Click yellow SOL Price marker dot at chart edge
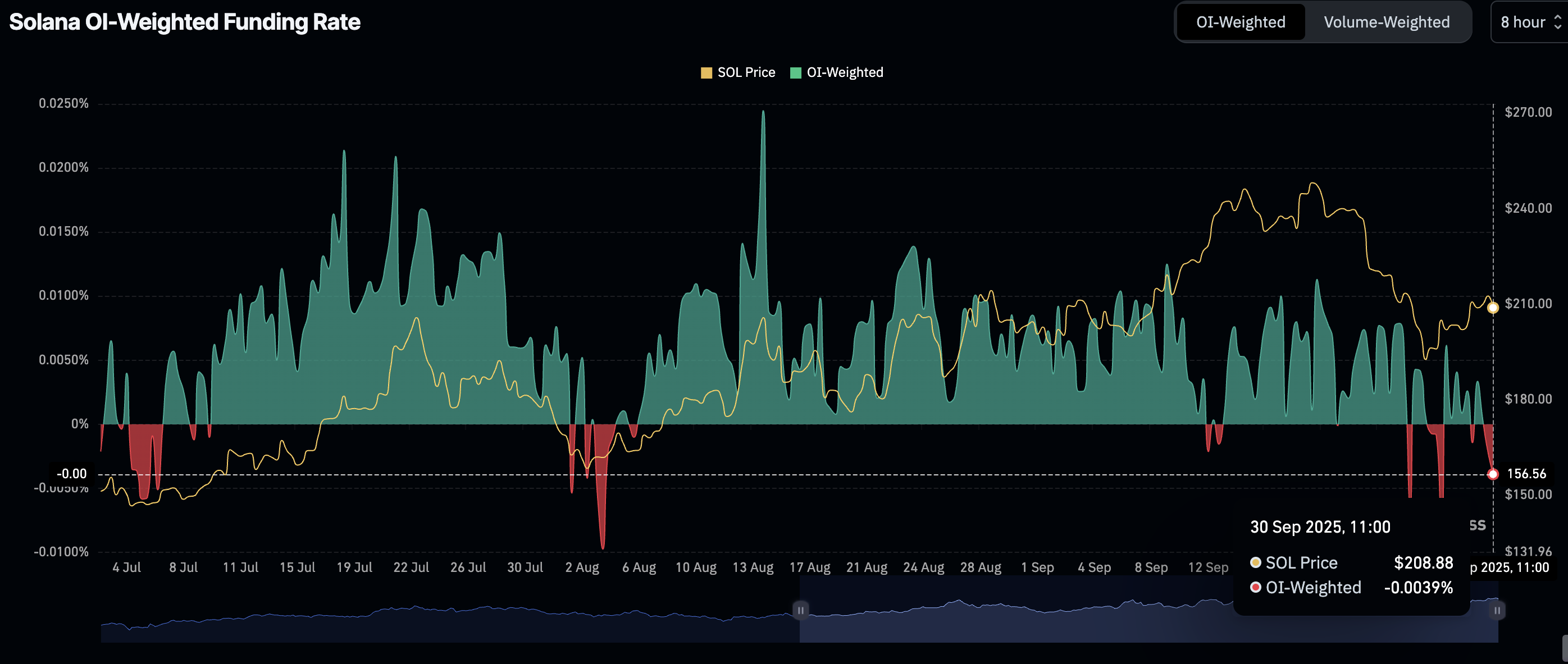Screen dimensions: 1568x664 coord(1493,308)
